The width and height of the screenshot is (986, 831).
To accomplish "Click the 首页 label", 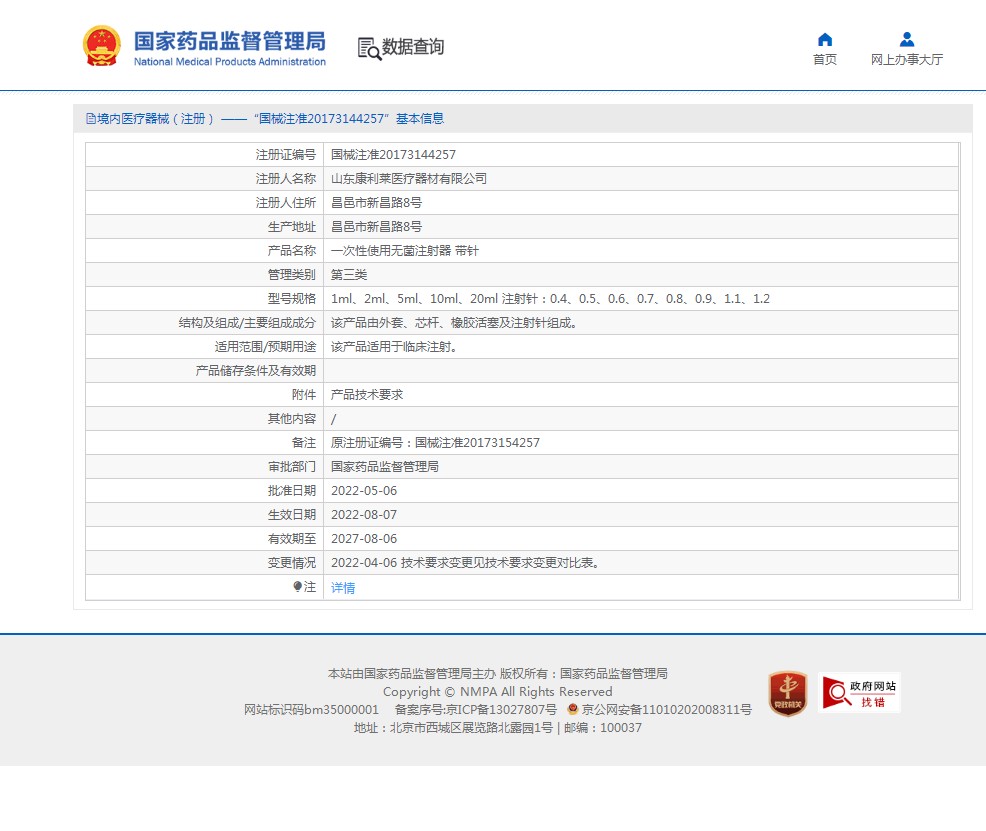I will coord(825,60).
